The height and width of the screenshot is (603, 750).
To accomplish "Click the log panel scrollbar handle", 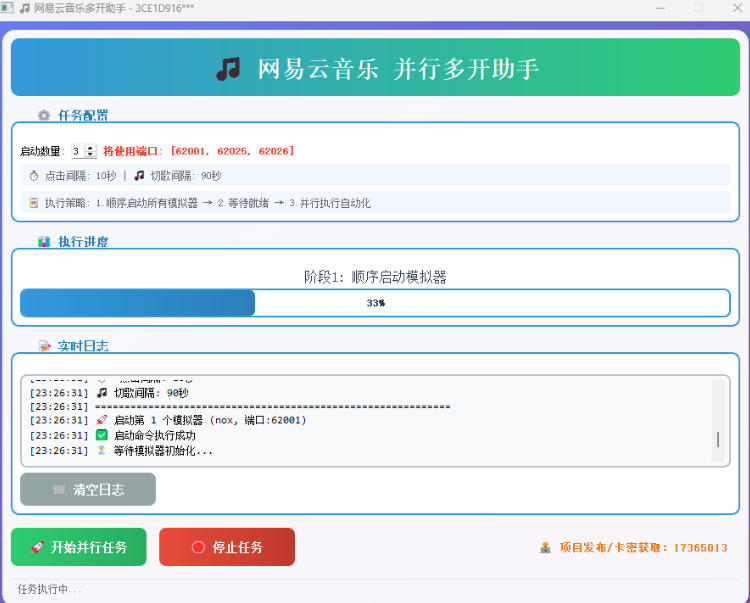I will [x=718, y=439].
